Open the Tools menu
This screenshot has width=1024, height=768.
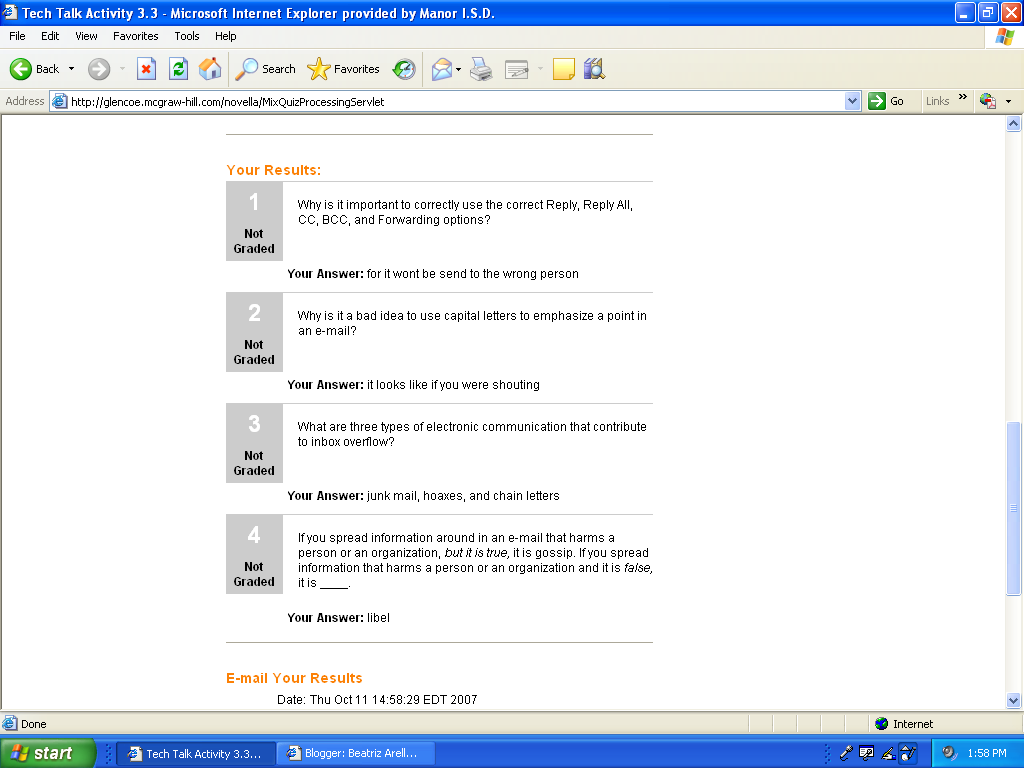click(187, 36)
